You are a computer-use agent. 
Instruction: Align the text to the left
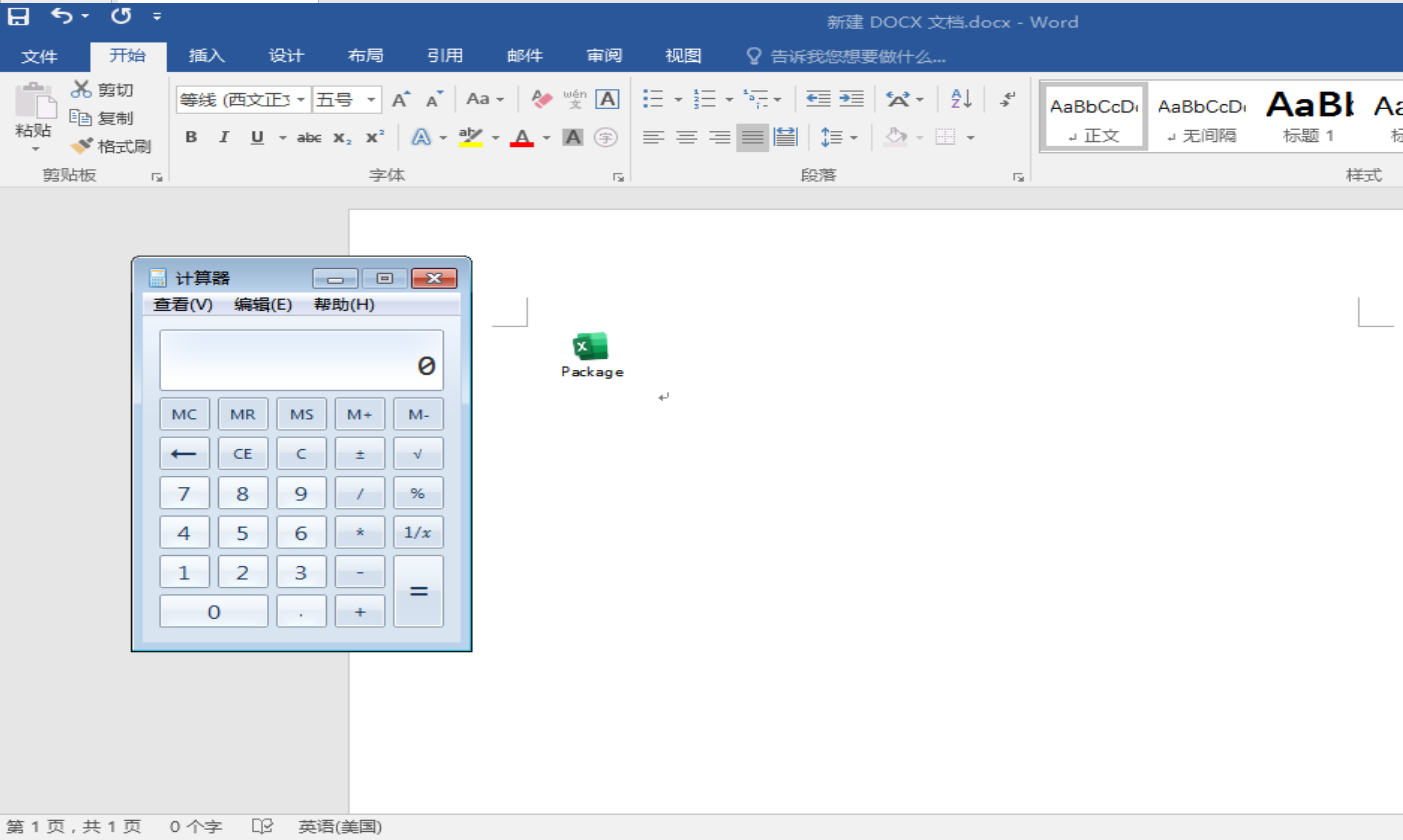pos(653,137)
